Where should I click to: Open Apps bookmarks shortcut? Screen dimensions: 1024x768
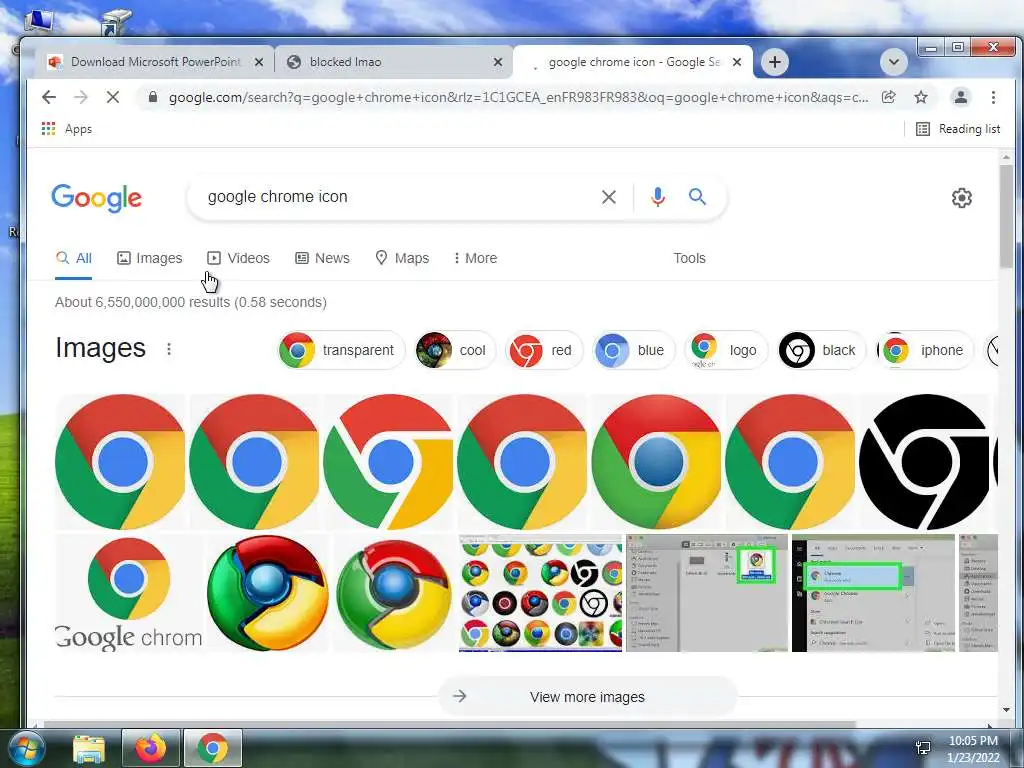click(x=67, y=129)
